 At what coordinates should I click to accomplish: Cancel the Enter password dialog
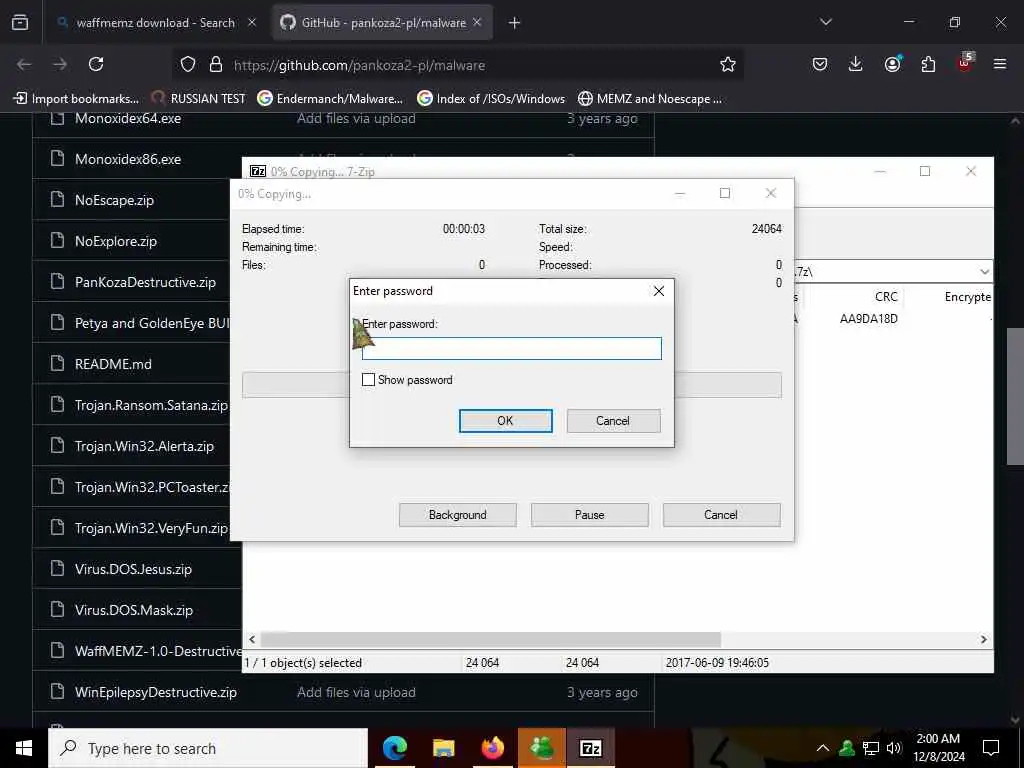613,421
